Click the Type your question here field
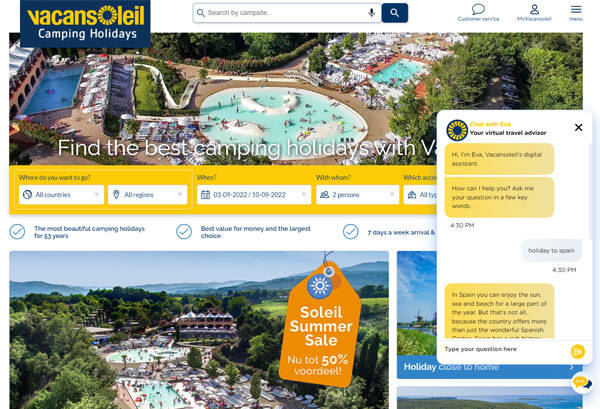Viewport: 600px width, 409px height. click(505, 349)
